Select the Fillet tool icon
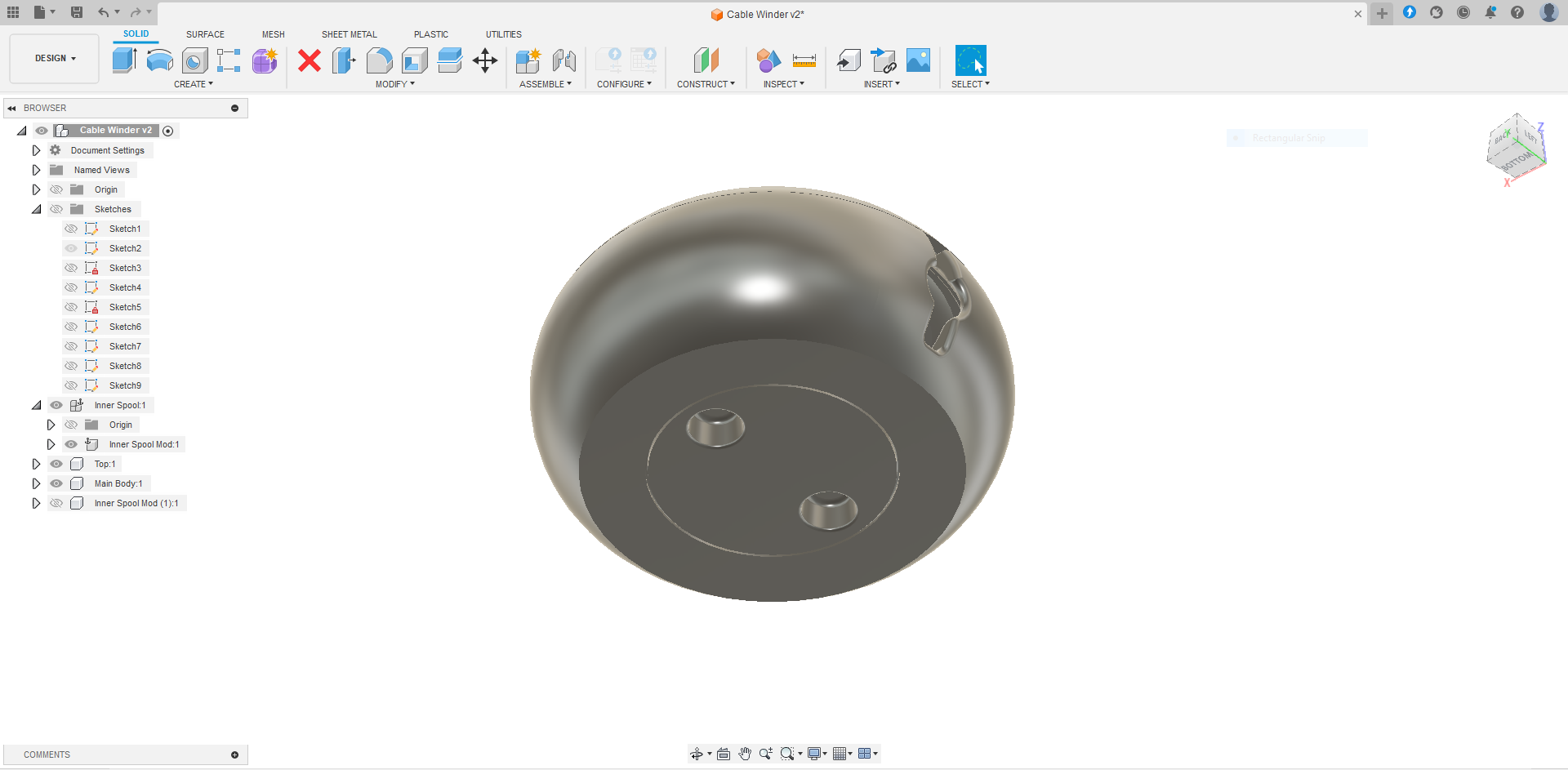Screen dimensions: 1568x770 pyautogui.click(x=379, y=60)
